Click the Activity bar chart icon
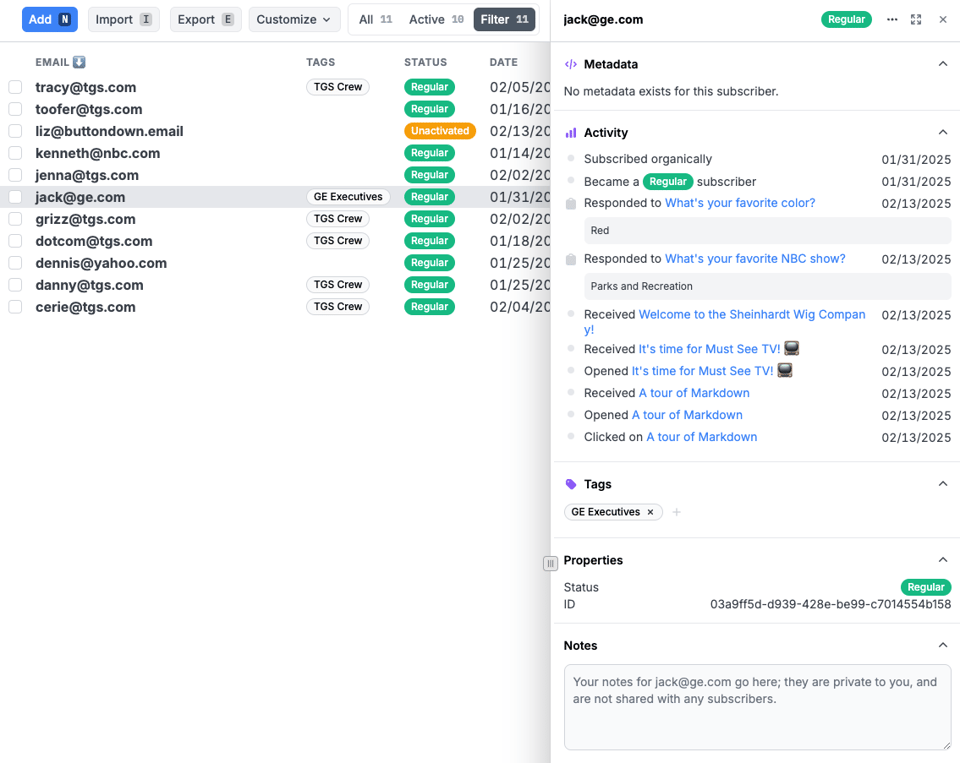 tap(571, 132)
